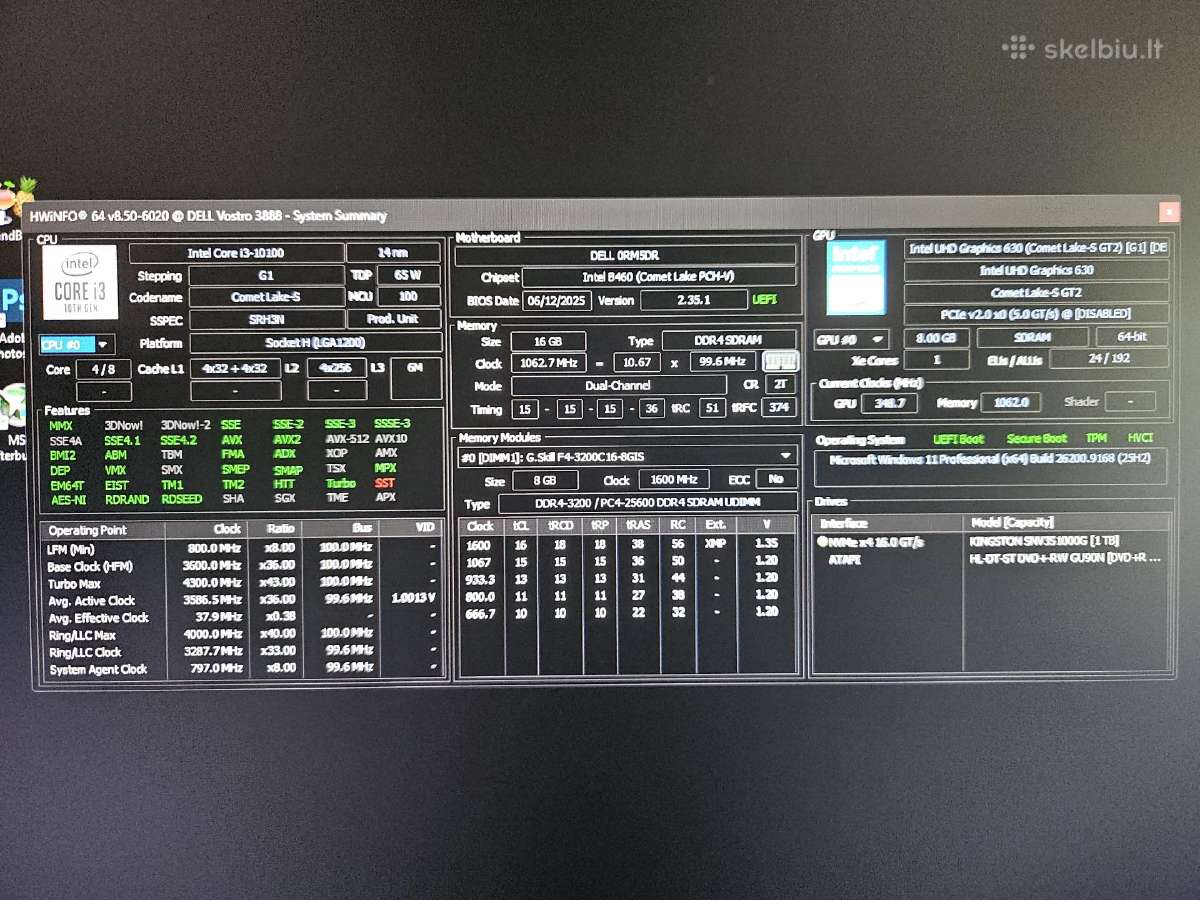Image resolution: width=1200 pixels, height=900 pixels.
Task: Click the Socket H (LGA1200) platform field
Action: click(x=315, y=342)
